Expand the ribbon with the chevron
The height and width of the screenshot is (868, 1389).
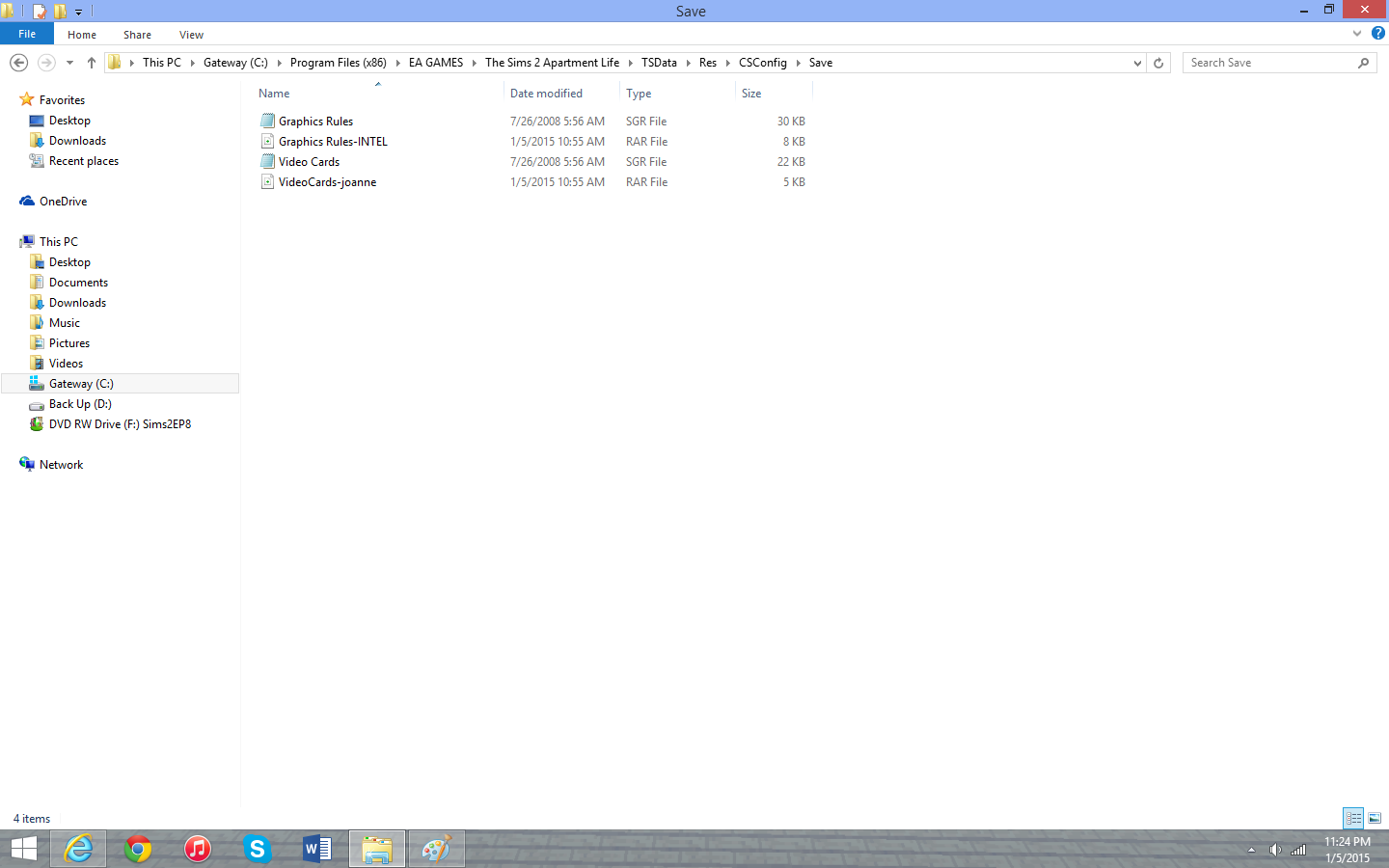(x=1356, y=34)
